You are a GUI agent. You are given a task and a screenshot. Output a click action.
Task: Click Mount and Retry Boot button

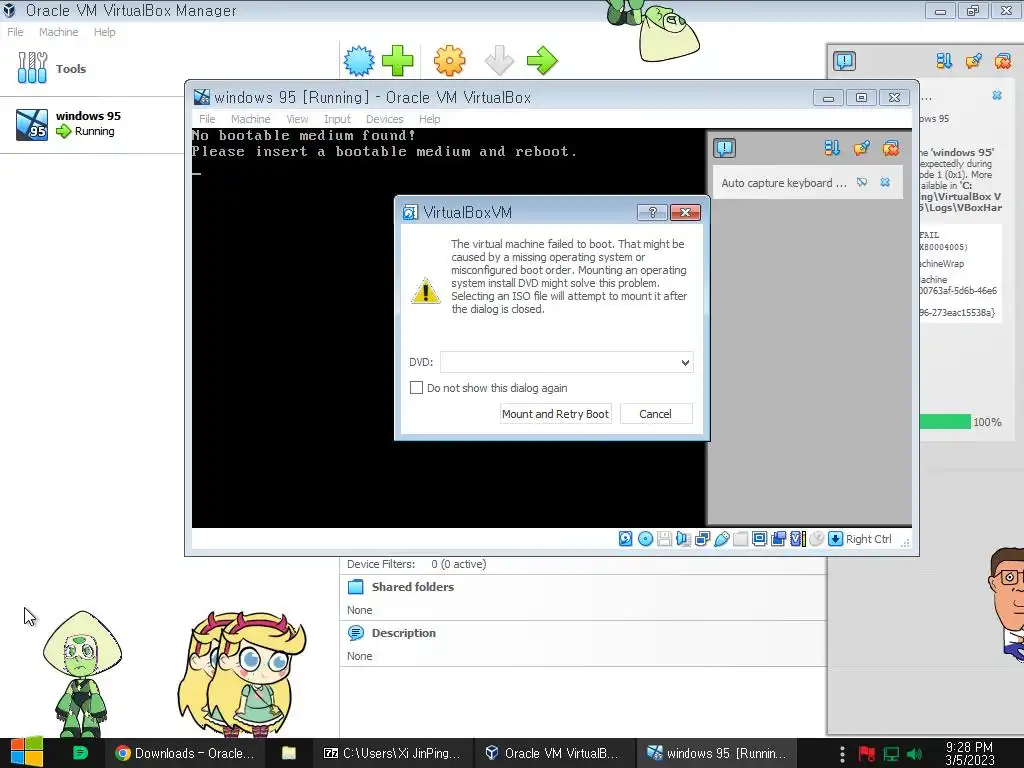coord(555,413)
